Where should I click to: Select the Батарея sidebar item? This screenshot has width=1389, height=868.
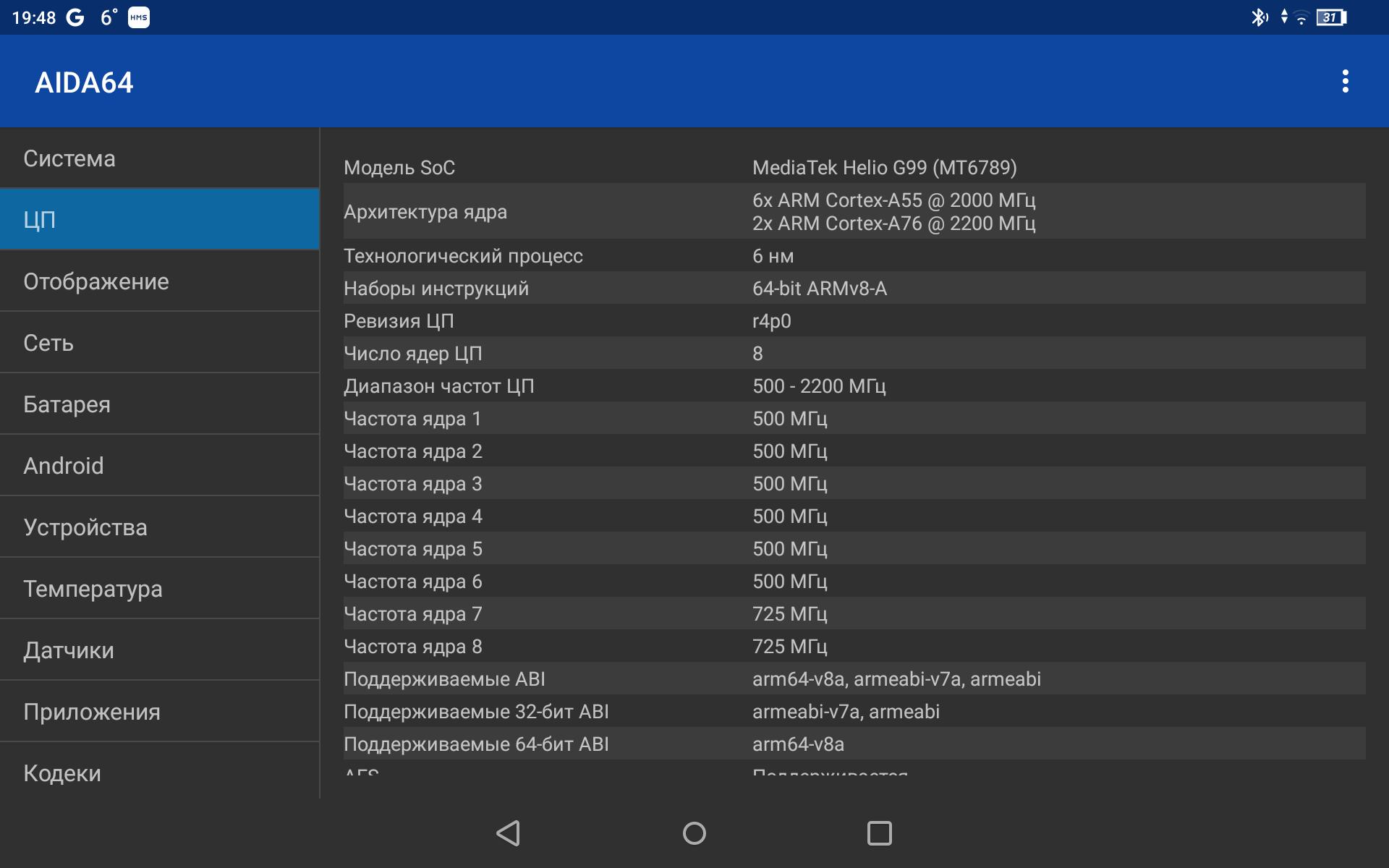coord(159,404)
